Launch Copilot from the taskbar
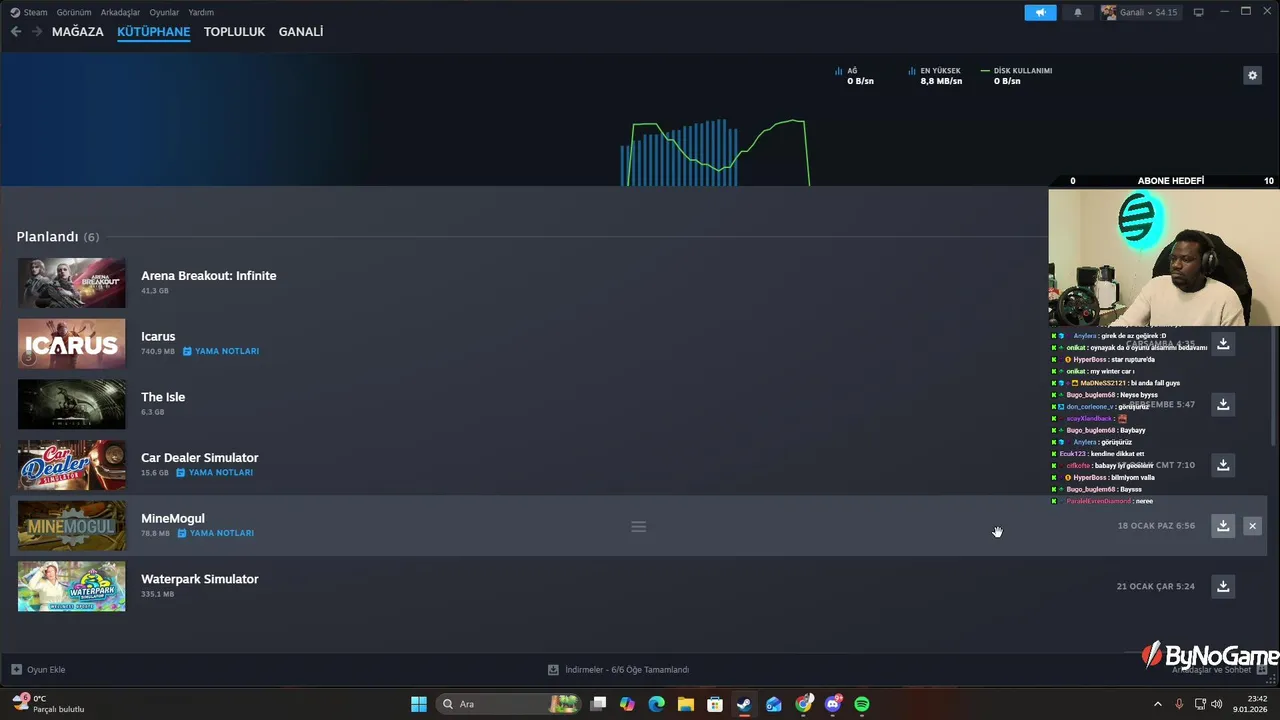 coord(627,704)
